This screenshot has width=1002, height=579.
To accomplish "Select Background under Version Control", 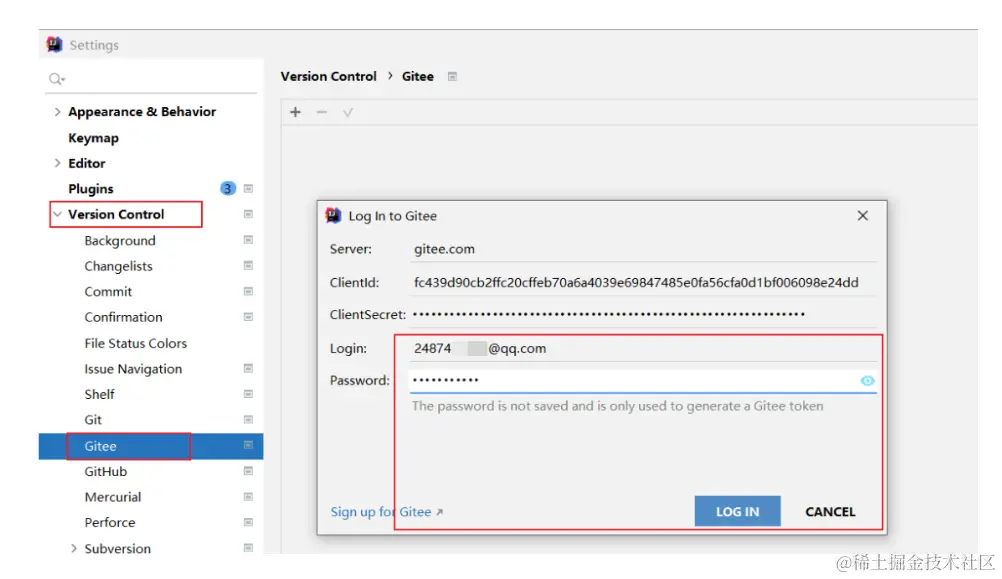I will click(x=120, y=241).
